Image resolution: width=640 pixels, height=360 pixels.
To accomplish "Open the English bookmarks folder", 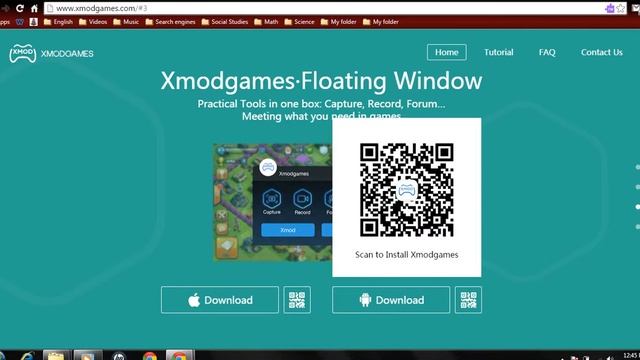I will [58, 22].
